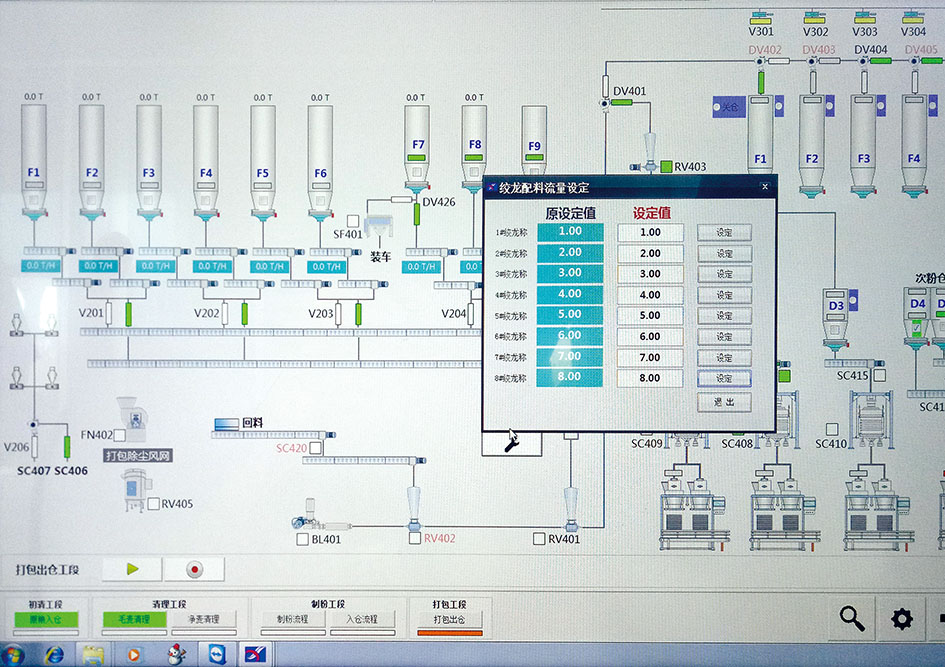Image resolution: width=945 pixels, height=667 pixels.
Task: Open Internet Explorer from the taskbar
Action: point(54,654)
